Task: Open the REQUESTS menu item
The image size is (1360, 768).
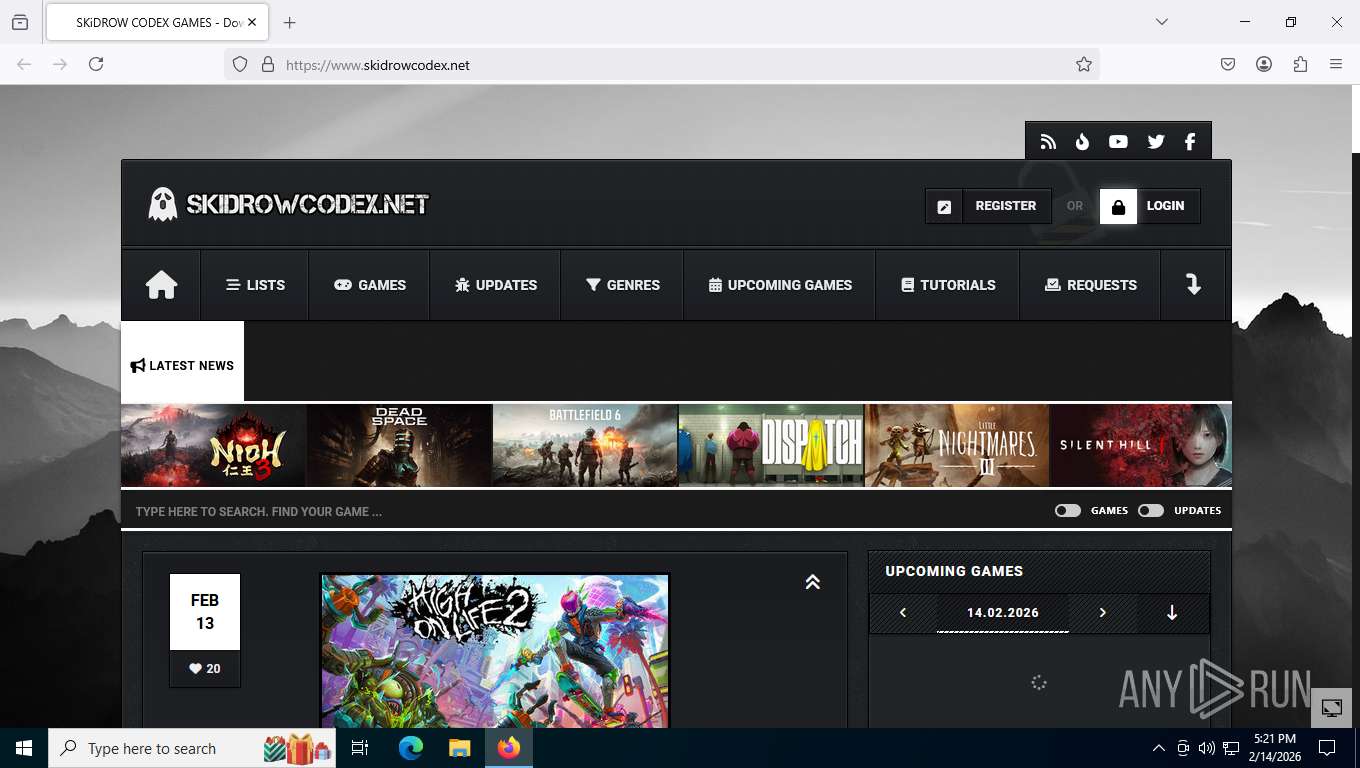Action: coord(1090,285)
